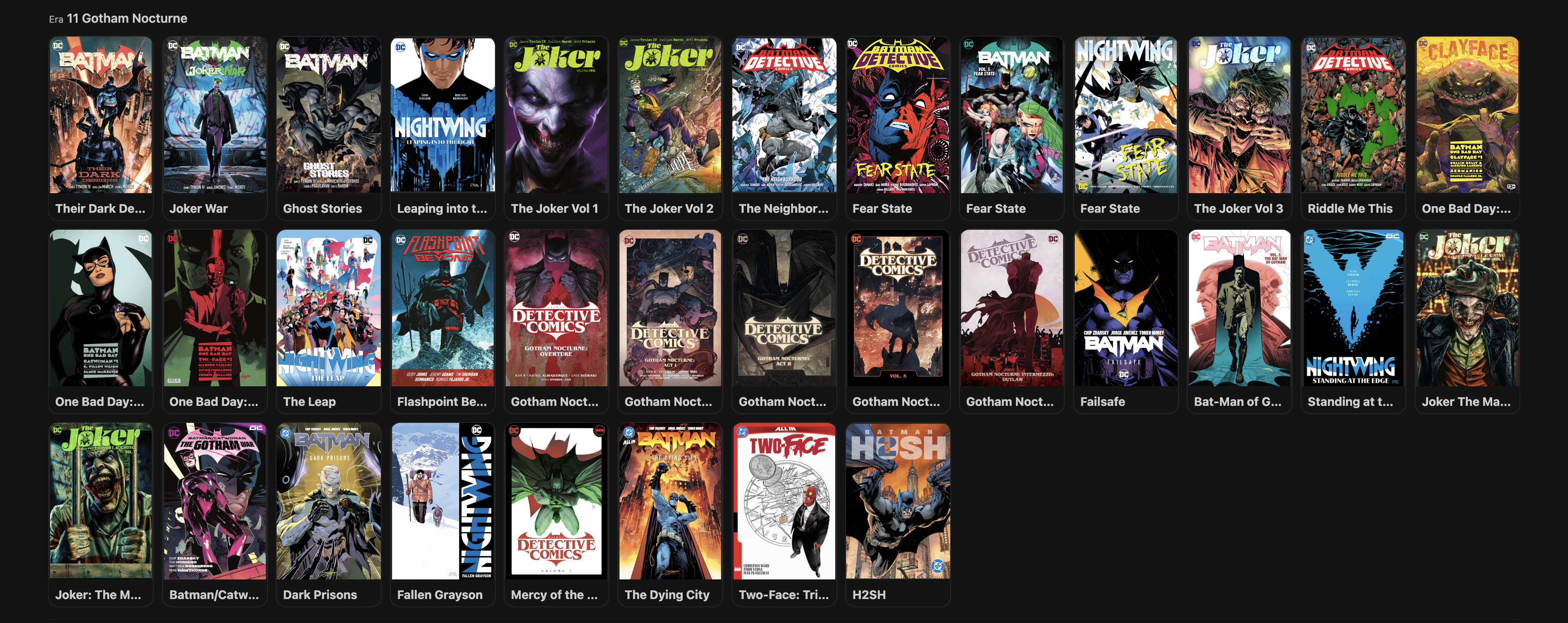Image resolution: width=1568 pixels, height=623 pixels.
Task: Select the Fallen Grayson Nightwing cover
Action: tap(443, 501)
